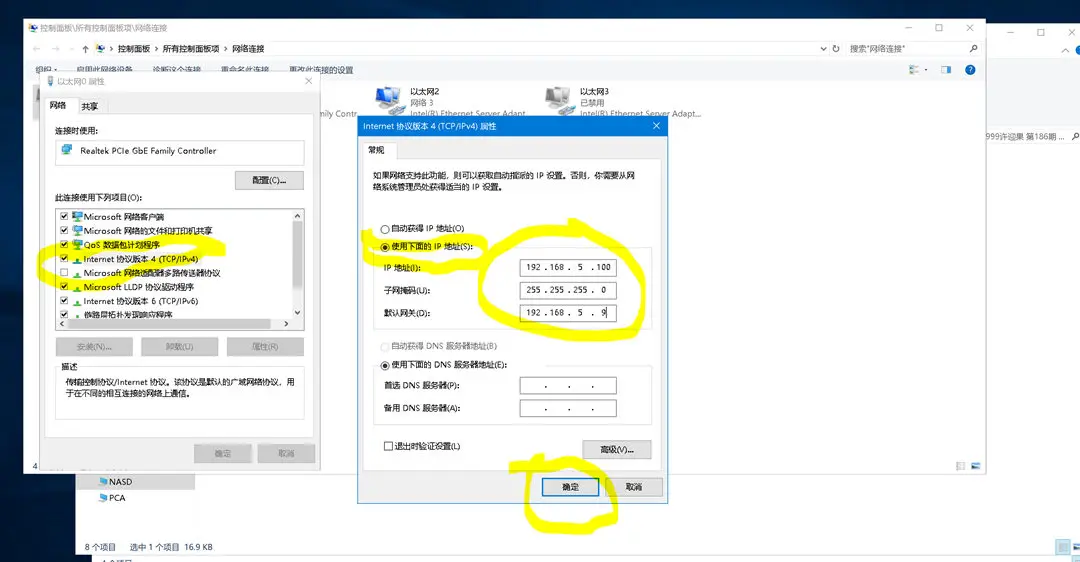This screenshot has height=562, width=1080.
Task: Switch to 共享 tab in 以太网0 属性
Action: coord(90,106)
